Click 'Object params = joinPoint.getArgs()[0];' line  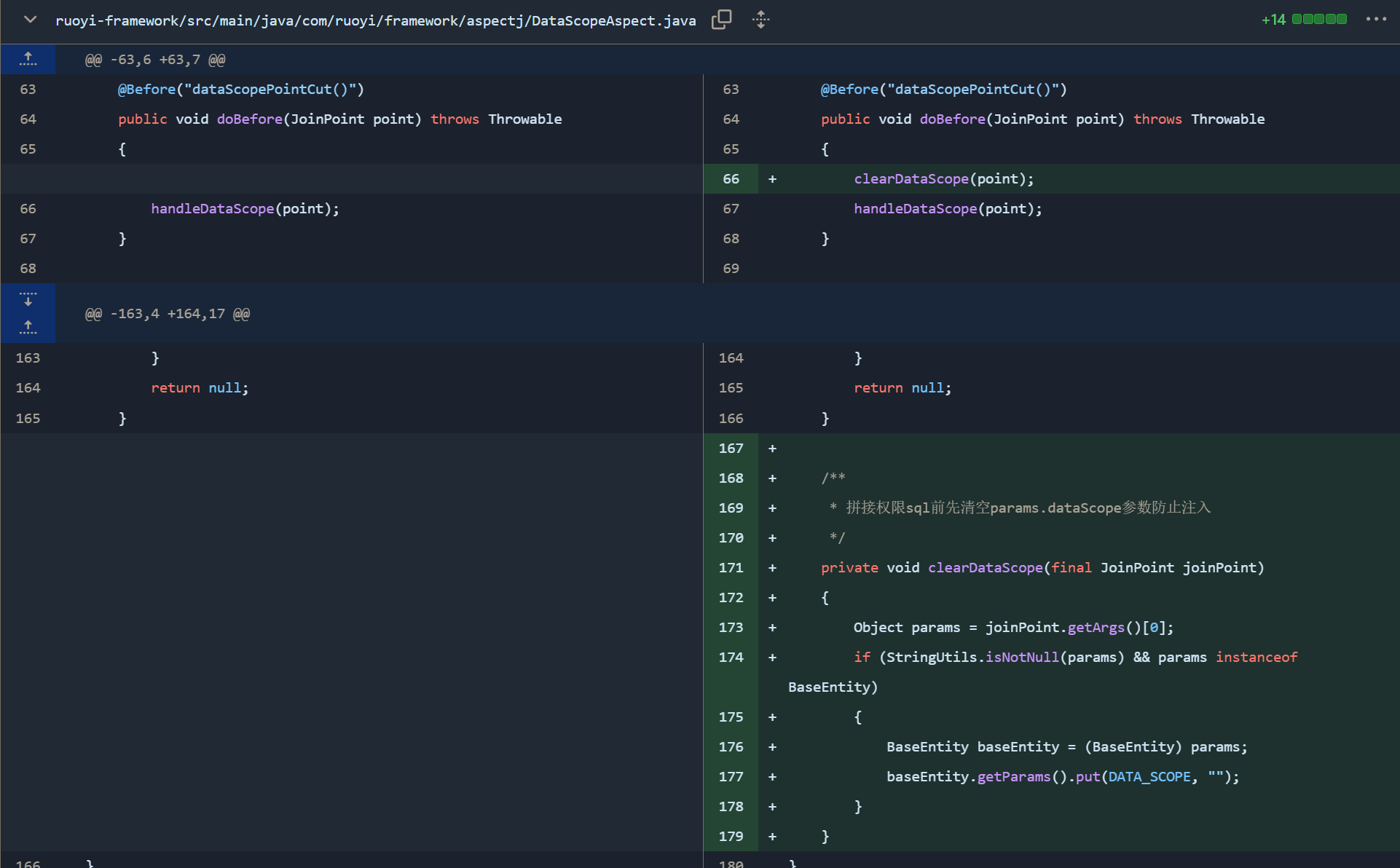1013,627
